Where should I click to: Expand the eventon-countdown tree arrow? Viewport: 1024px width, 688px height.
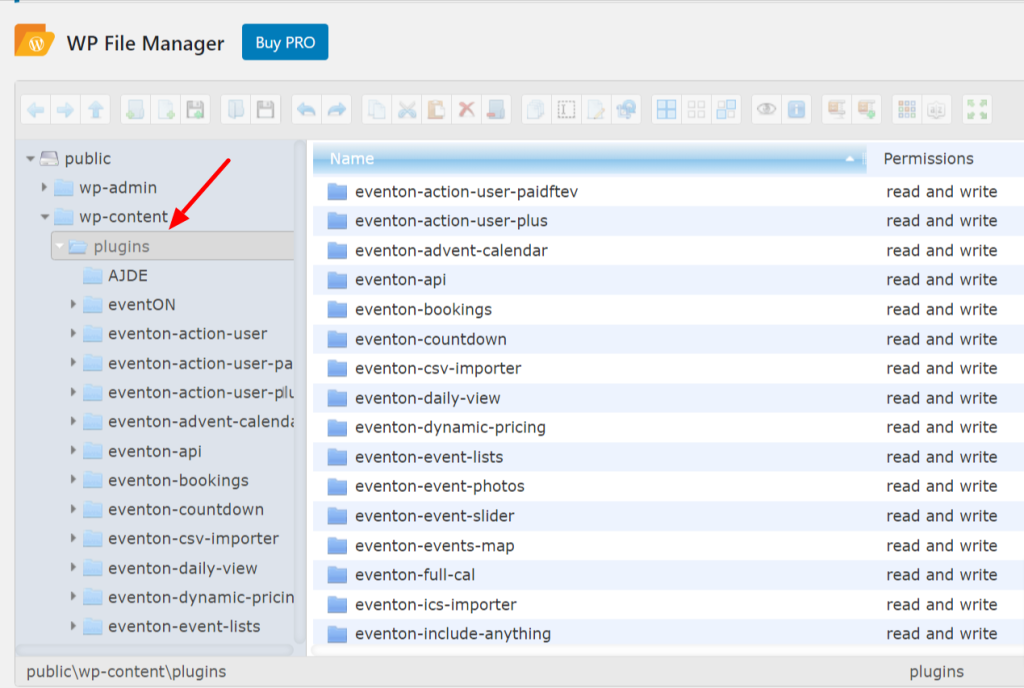(x=73, y=509)
